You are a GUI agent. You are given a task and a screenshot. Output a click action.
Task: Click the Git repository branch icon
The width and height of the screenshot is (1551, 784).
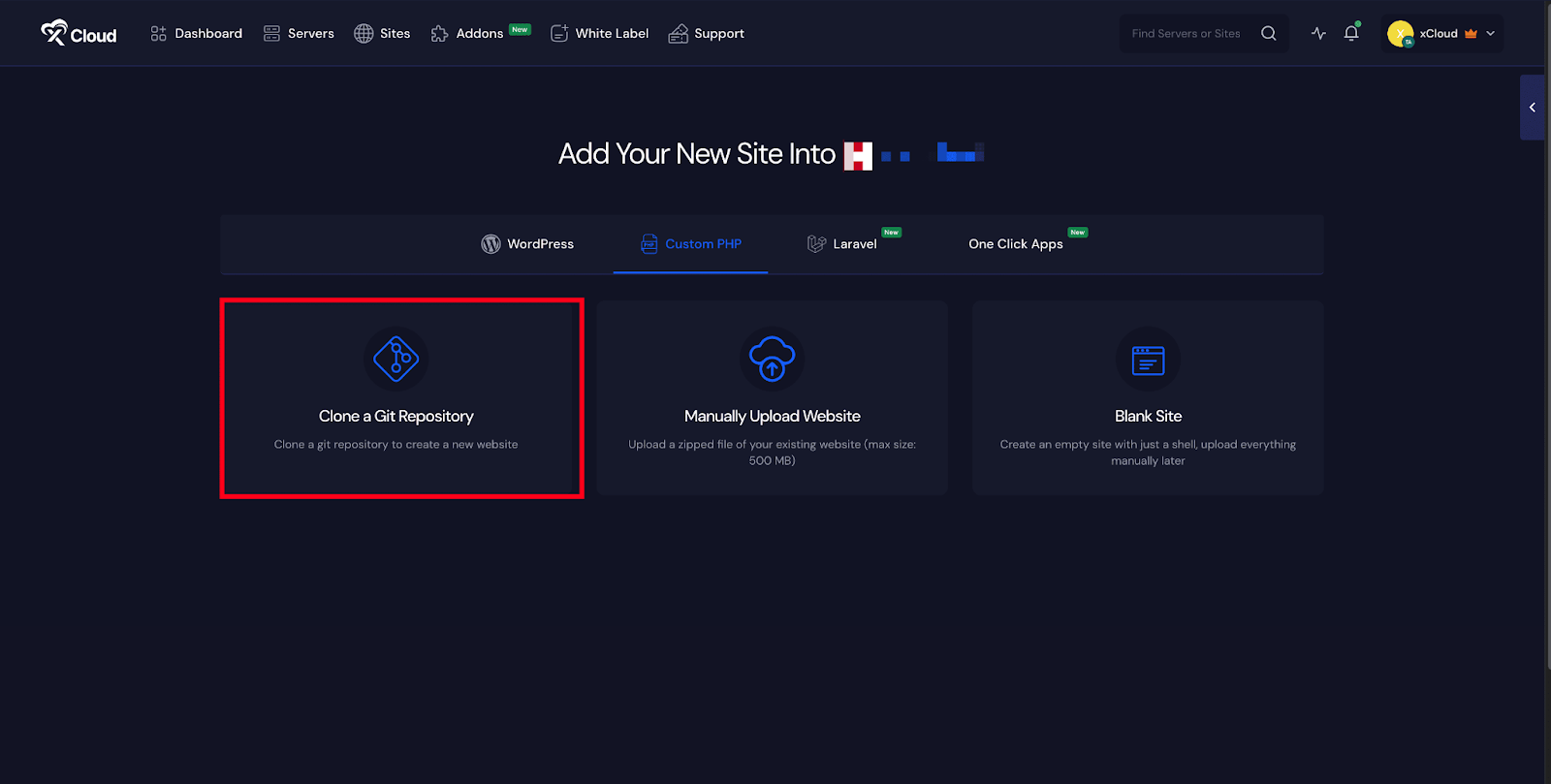(x=396, y=360)
